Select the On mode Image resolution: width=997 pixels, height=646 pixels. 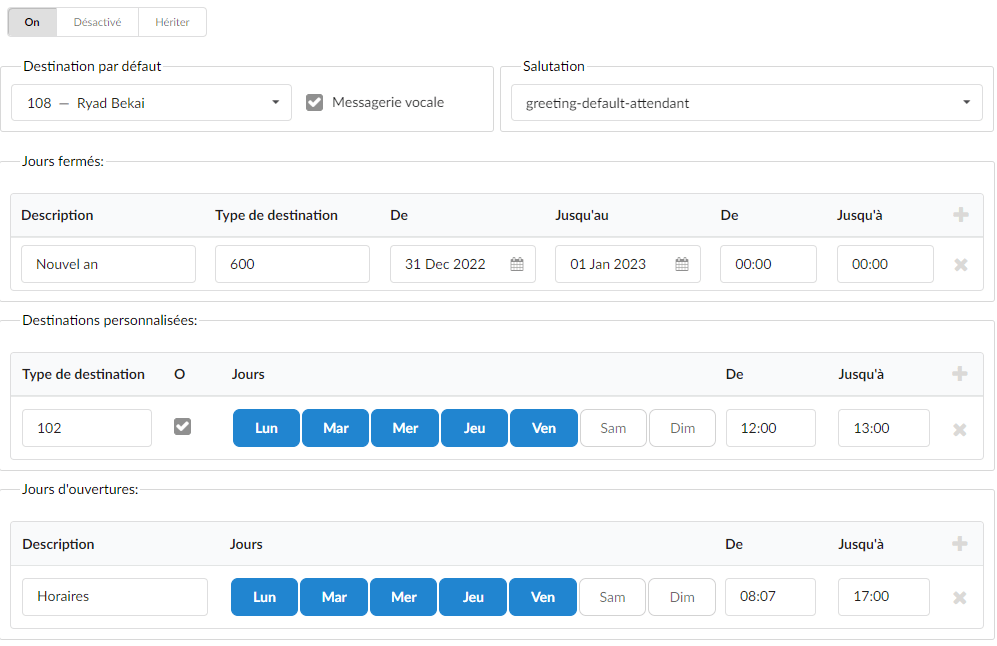coord(32,22)
